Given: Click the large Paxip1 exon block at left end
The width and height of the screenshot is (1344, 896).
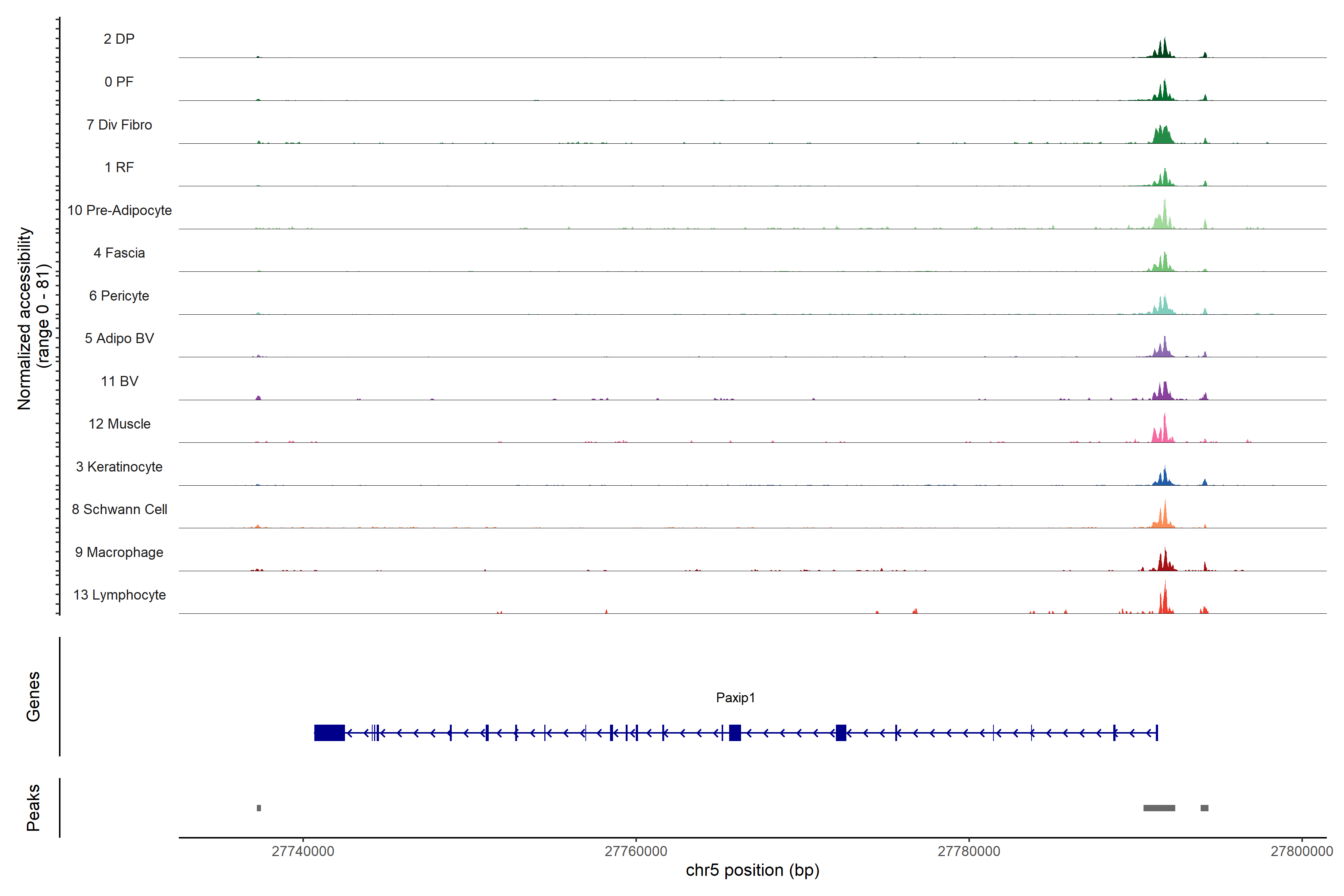Looking at the screenshot, I should click(x=329, y=732).
